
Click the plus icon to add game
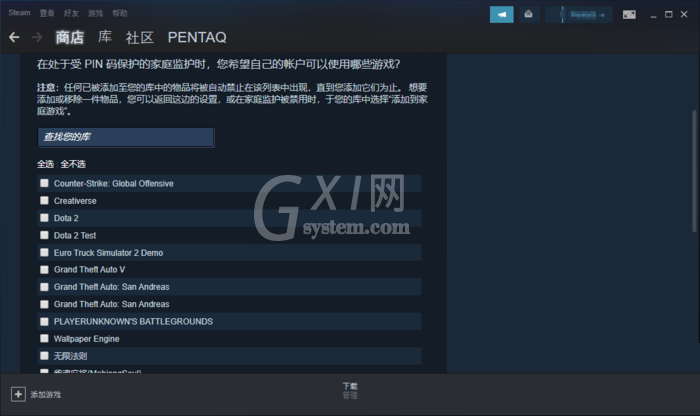[x=18, y=394]
